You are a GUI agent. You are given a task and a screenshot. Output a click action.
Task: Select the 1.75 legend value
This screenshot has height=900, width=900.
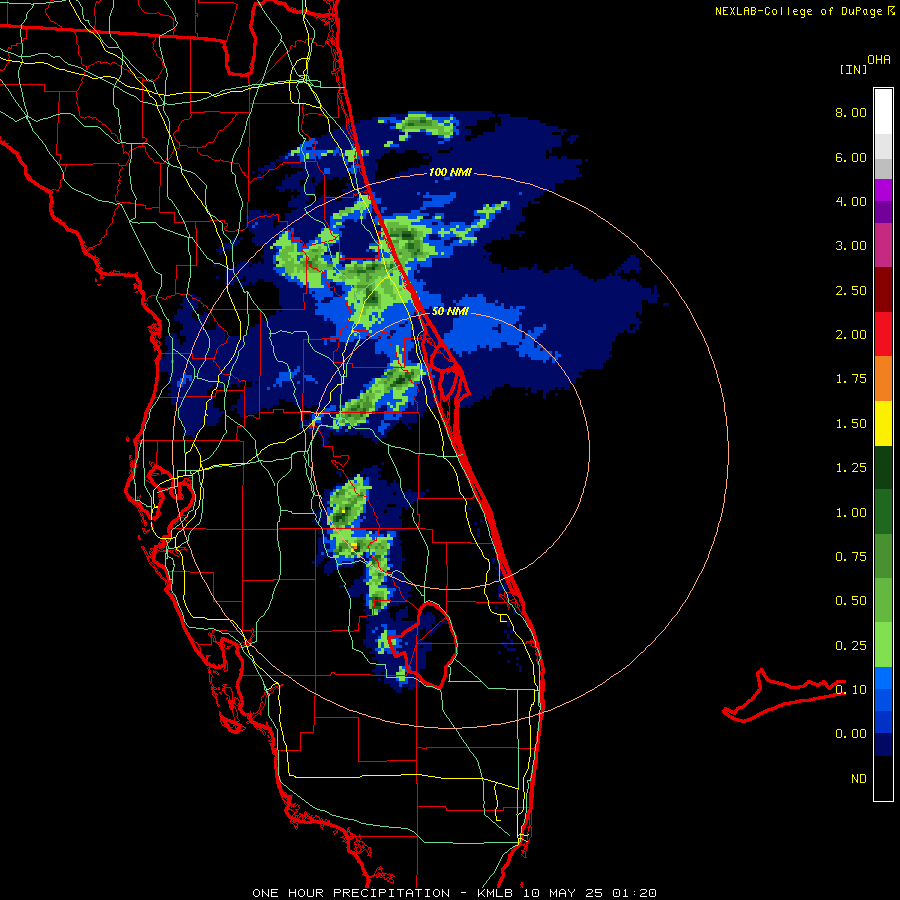851,379
